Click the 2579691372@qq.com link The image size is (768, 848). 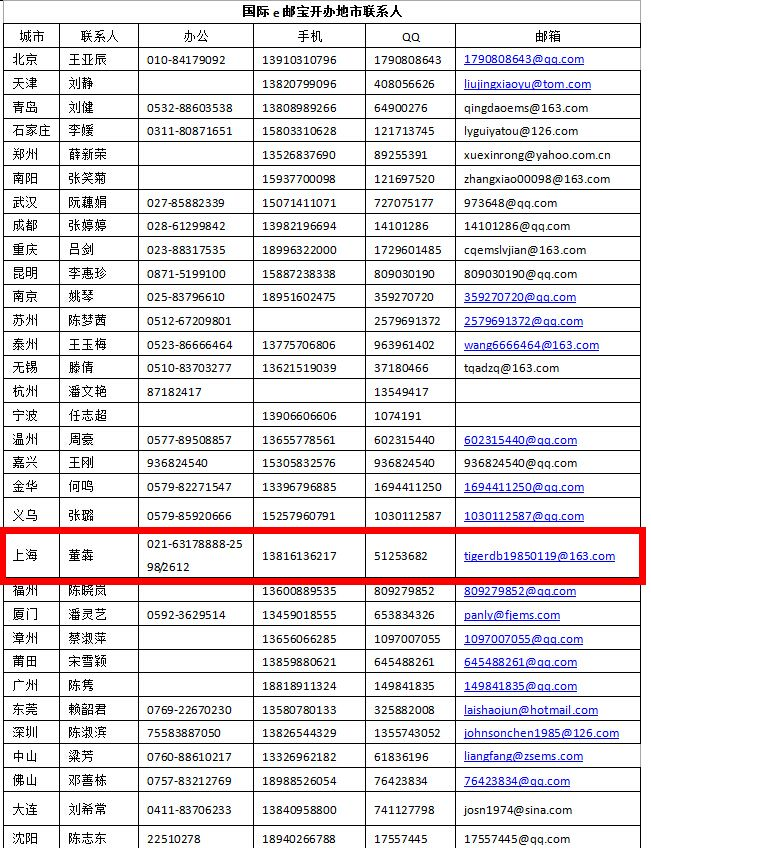[523, 321]
